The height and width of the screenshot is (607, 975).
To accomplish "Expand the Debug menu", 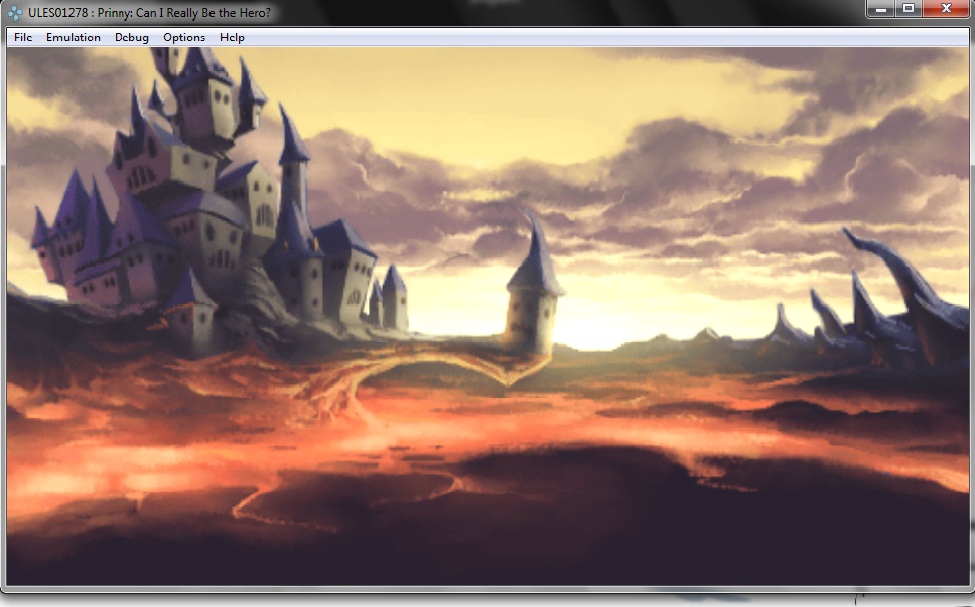I will coord(131,37).
